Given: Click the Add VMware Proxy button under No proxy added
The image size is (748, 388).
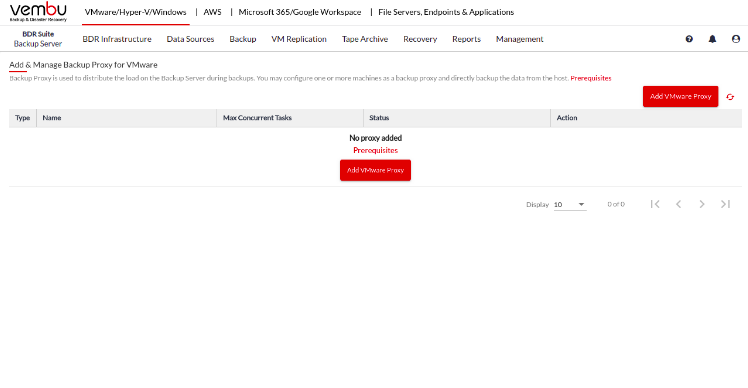Looking at the screenshot, I should tap(375, 170).
